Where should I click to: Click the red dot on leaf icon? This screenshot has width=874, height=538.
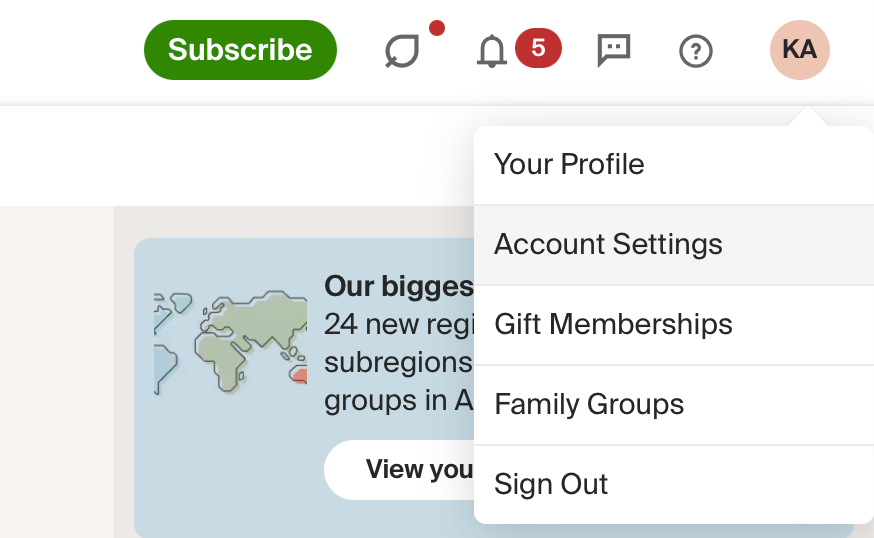tap(437, 28)
